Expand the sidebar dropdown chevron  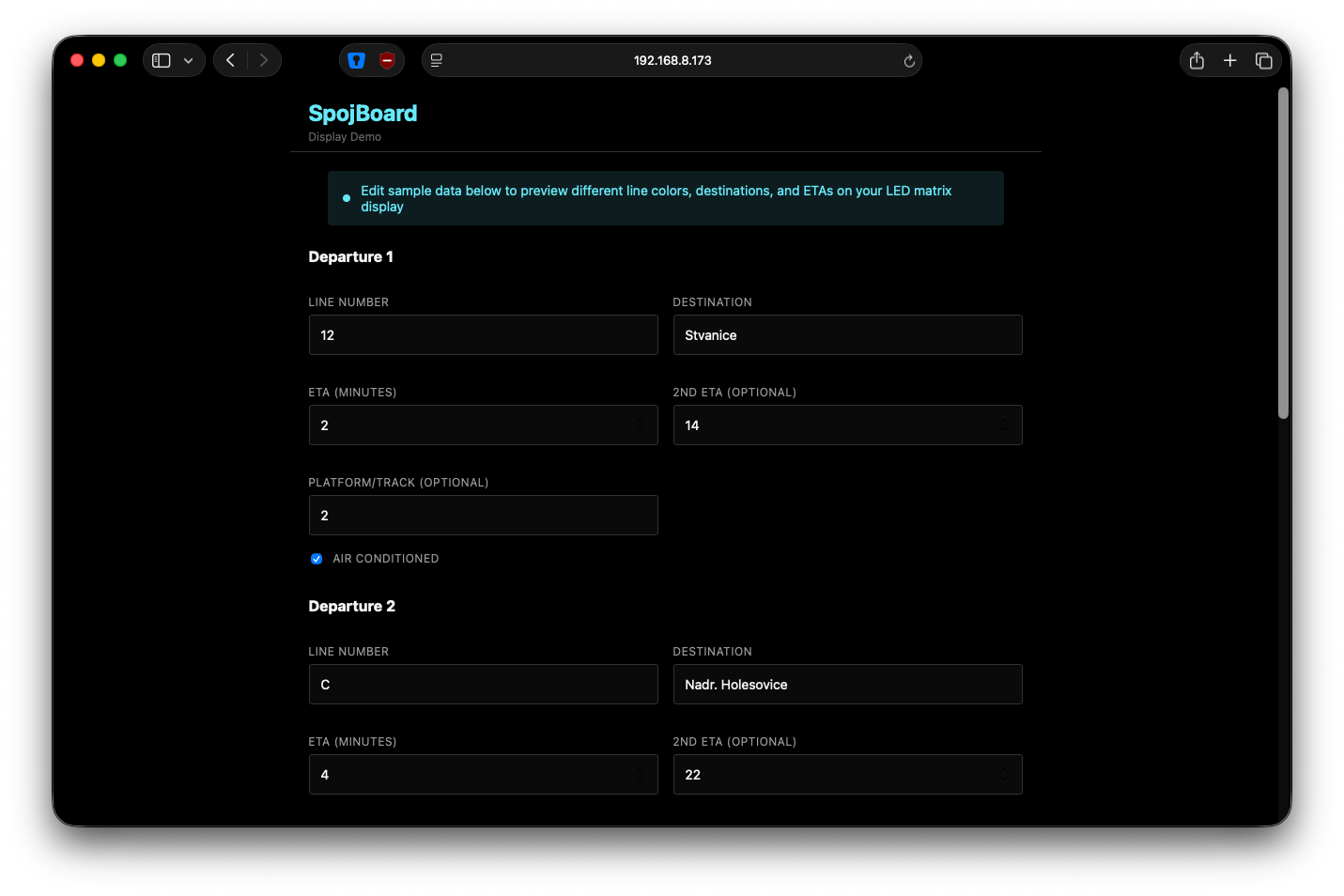pyautogui.click(x=189, y=60)
